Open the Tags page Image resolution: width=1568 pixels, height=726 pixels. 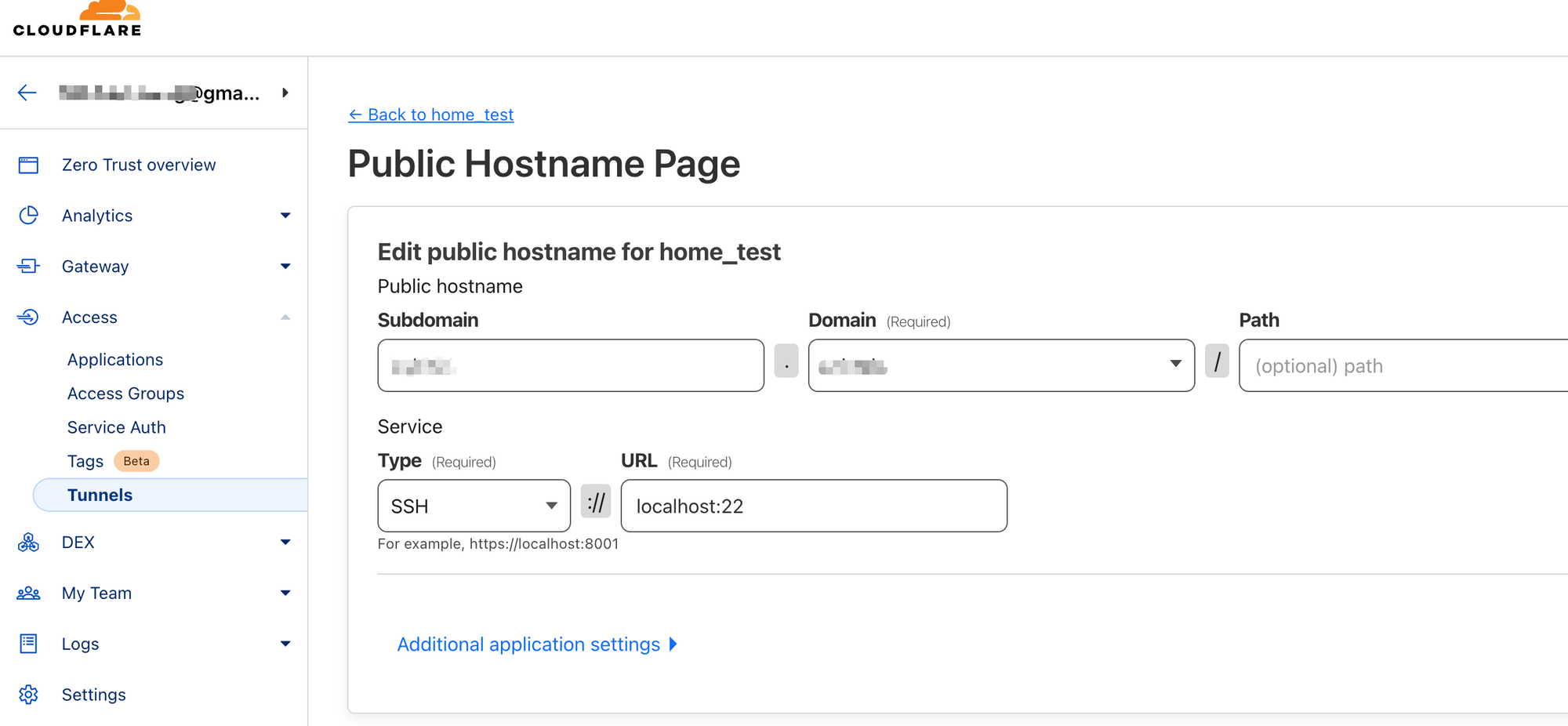coord(85,461)
